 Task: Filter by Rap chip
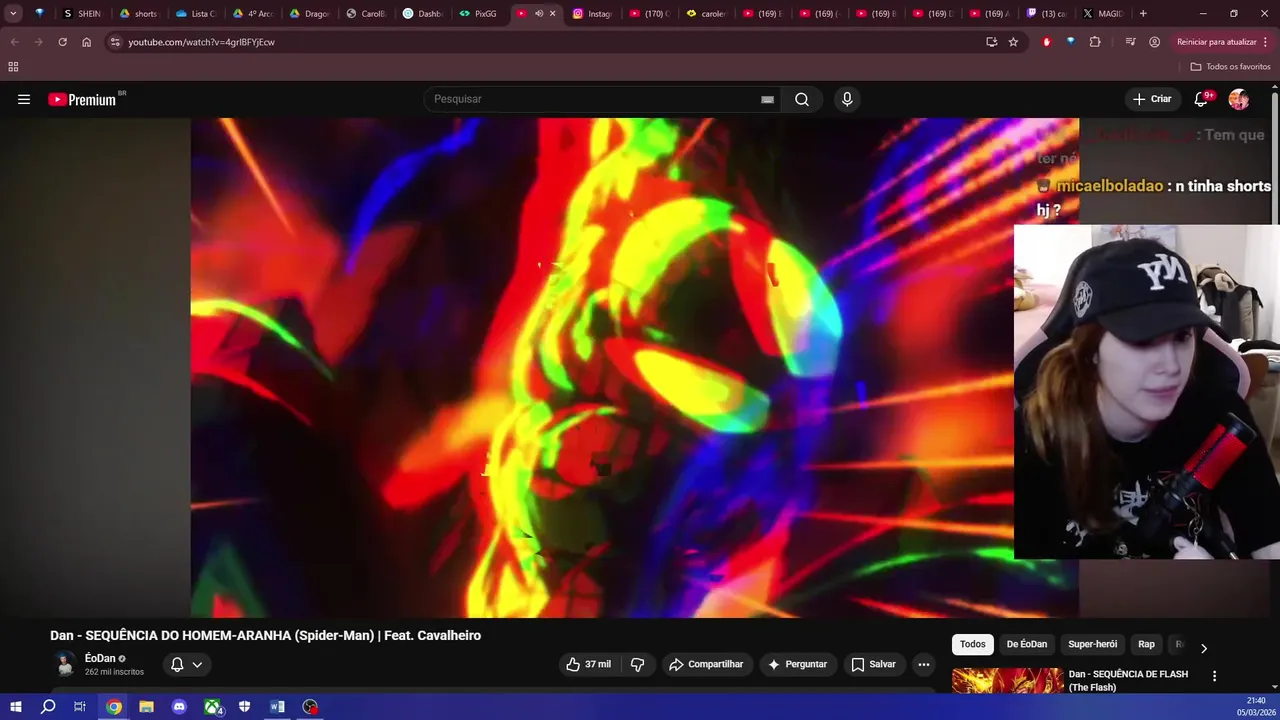(1146, 644)
